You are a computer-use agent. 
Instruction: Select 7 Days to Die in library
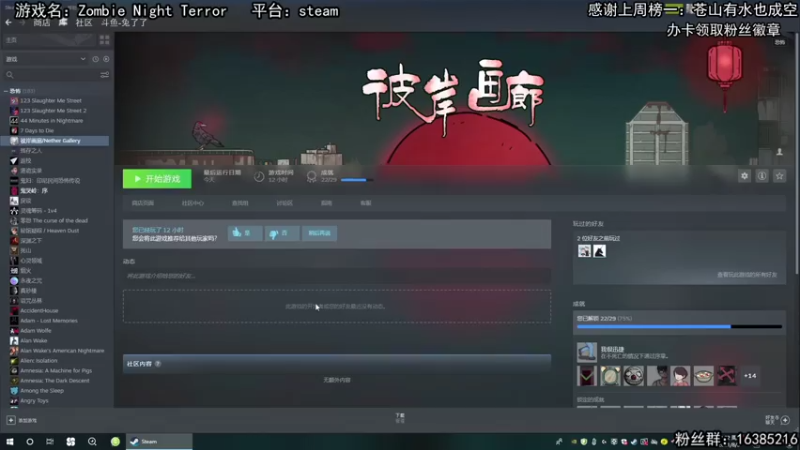coord(37,131)
